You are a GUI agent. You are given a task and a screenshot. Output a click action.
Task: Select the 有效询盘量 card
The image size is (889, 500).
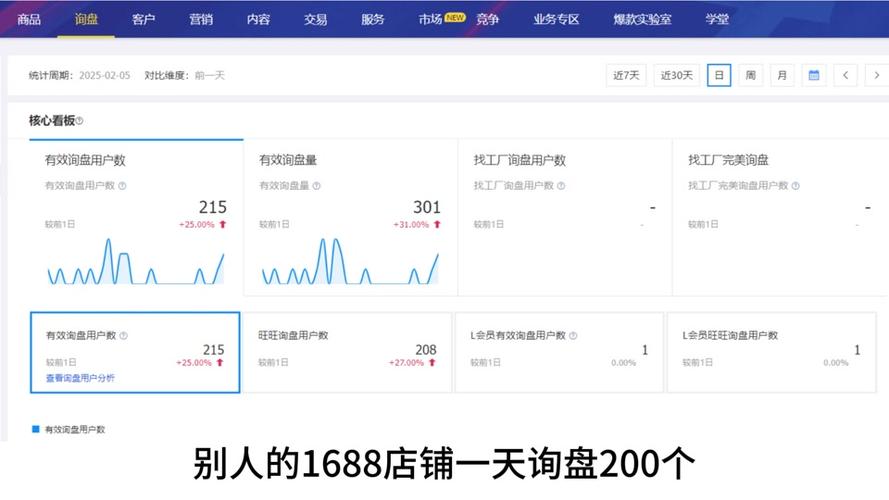click(350, 217)
